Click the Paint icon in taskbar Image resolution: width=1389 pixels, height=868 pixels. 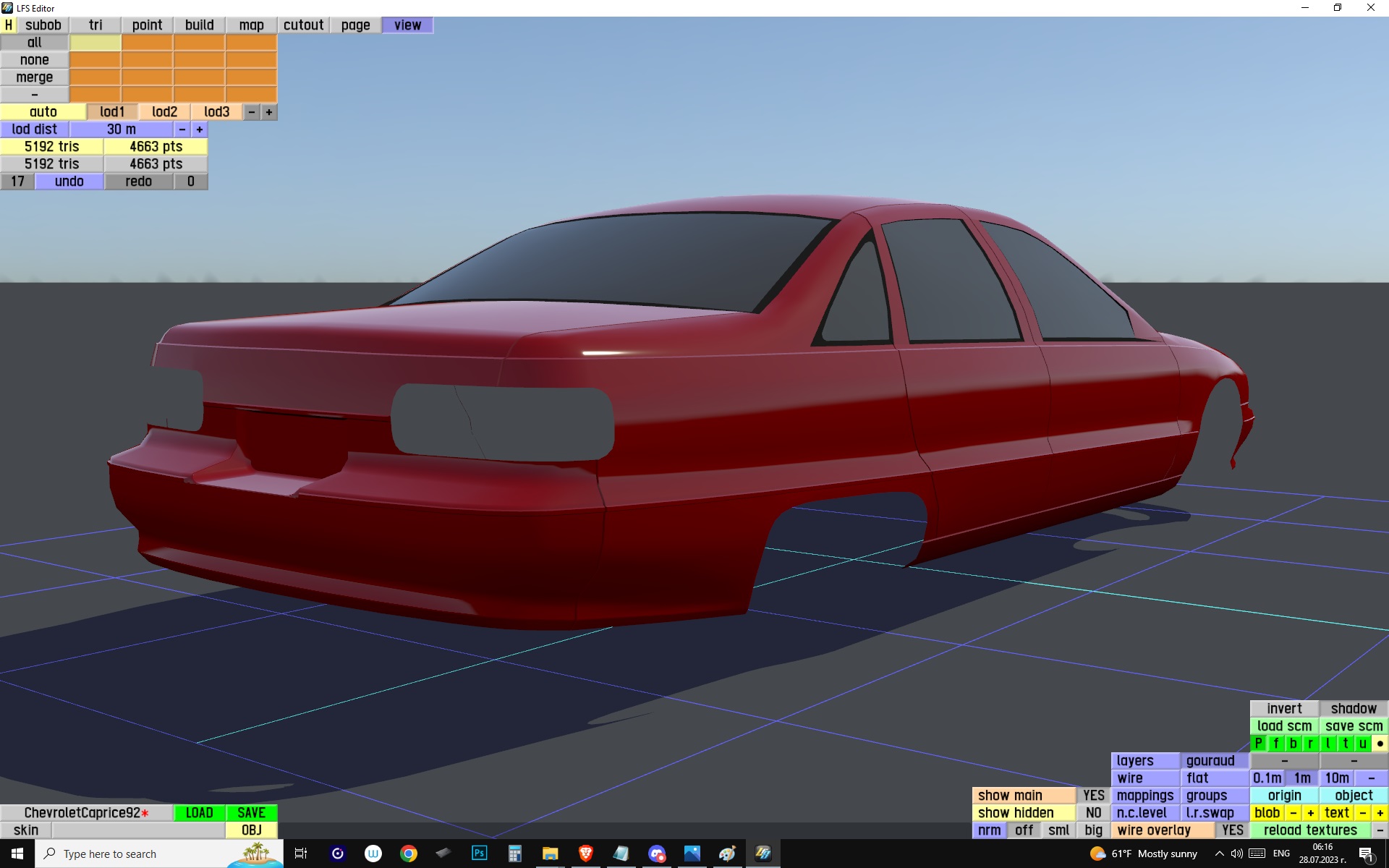click(x=727, y=854)
